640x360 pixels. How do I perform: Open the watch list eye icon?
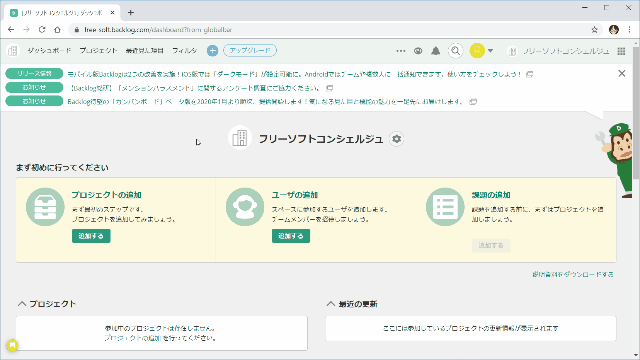(x=418, y=51)
